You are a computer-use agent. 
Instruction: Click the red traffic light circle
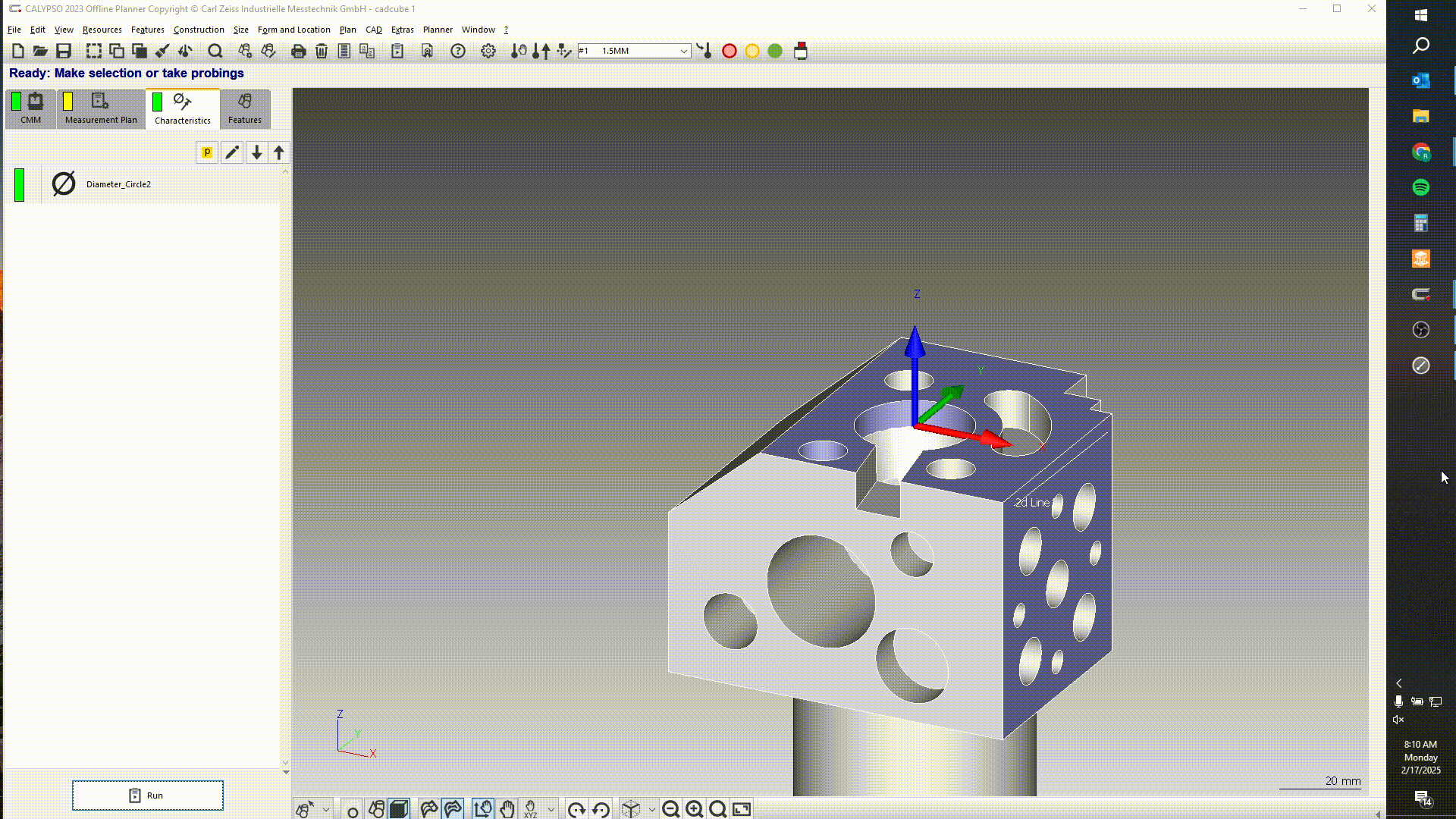pyautogui.click(x=729, y=51)
